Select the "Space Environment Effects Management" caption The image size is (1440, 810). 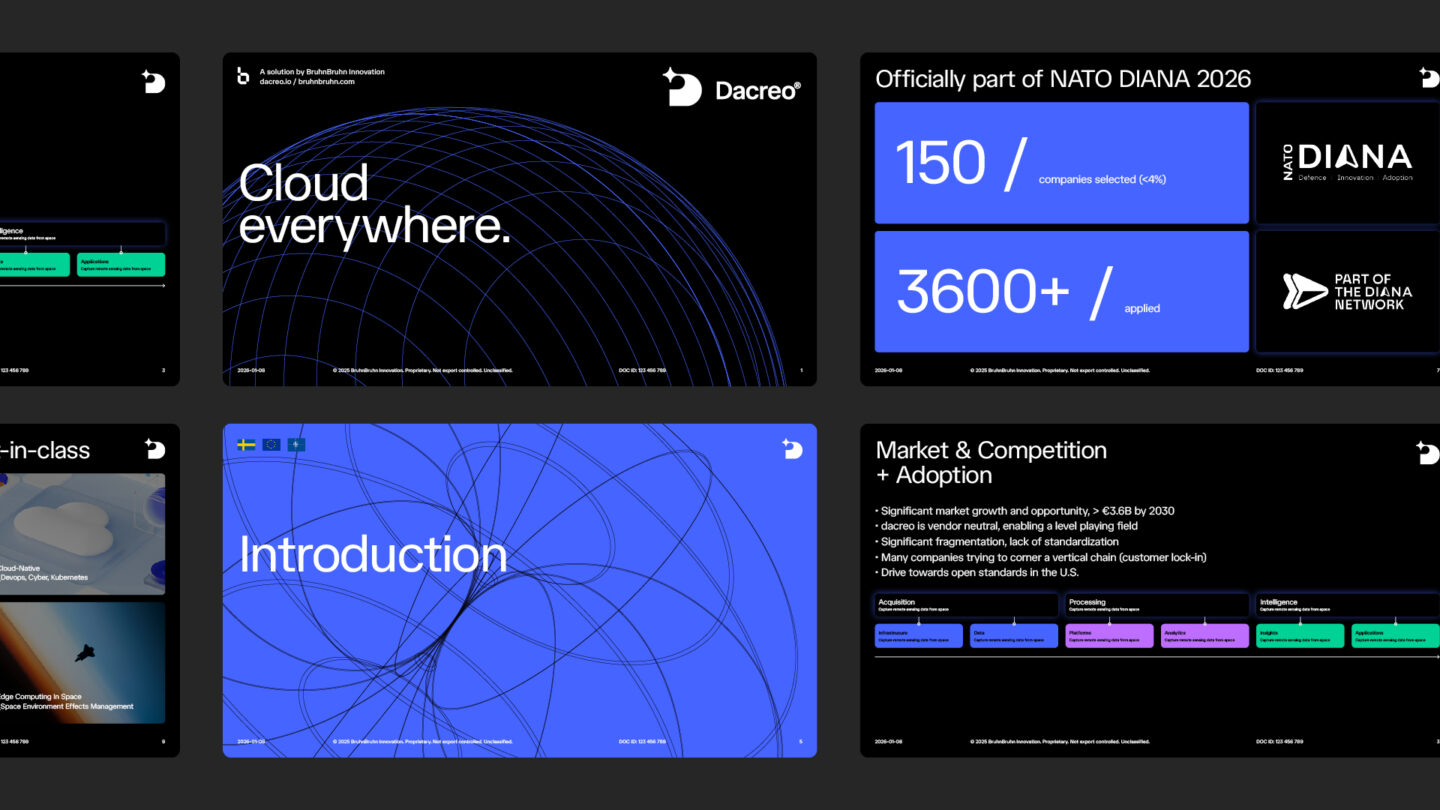(x=67, y=706)
